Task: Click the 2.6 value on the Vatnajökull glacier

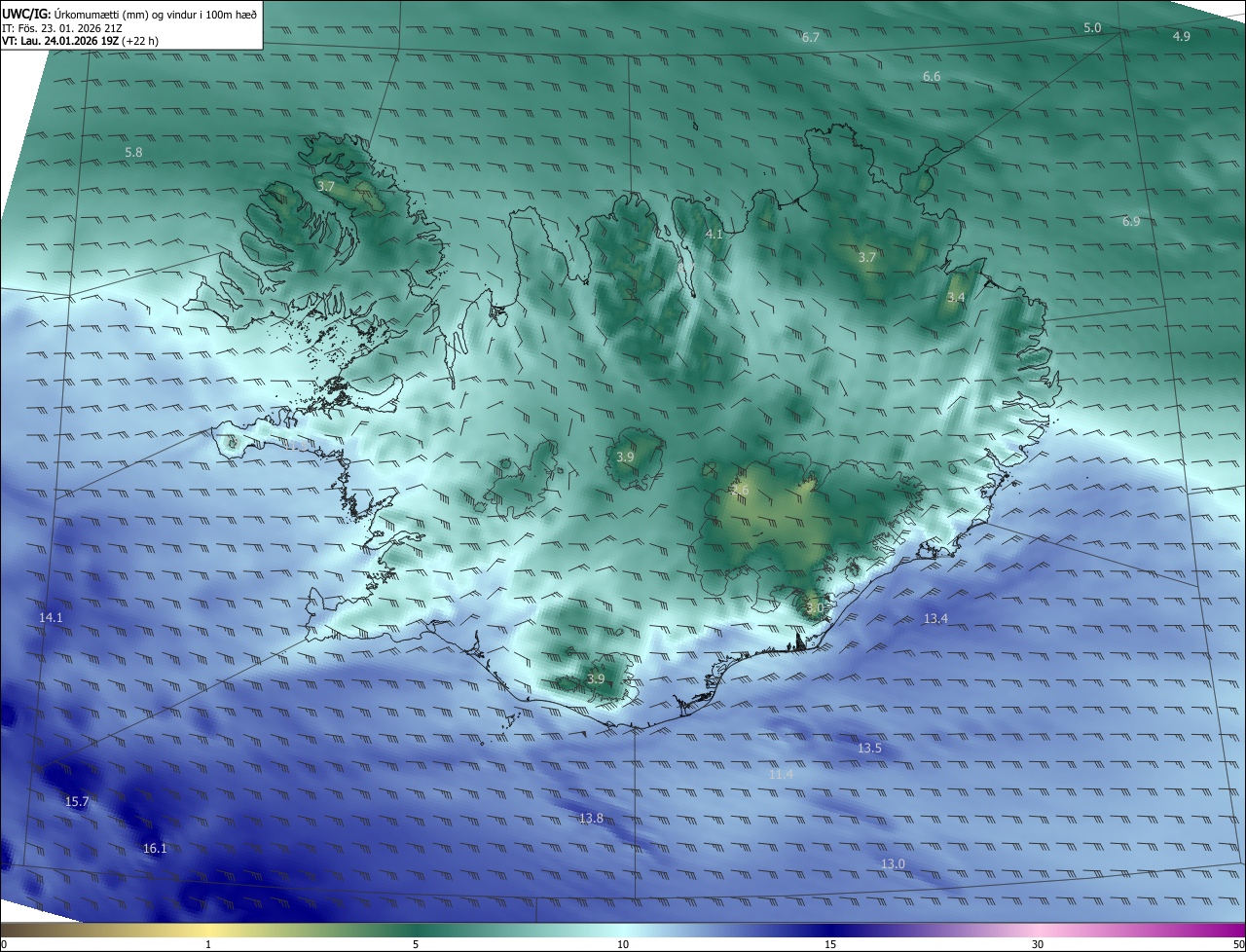Action: [740, 490]
